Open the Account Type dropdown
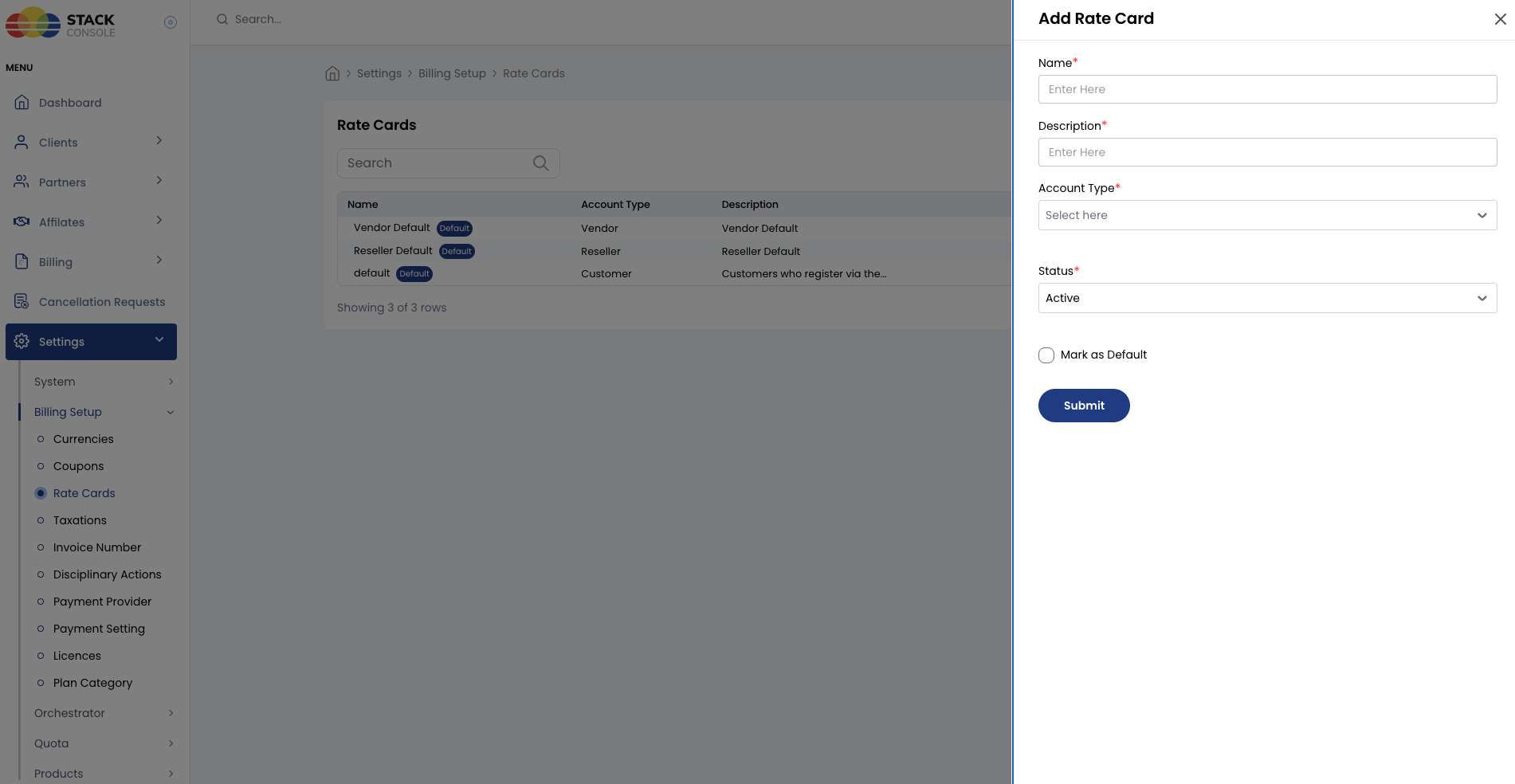The width and height of the screenshot is (1515, 784). [x=1267, y=215]
